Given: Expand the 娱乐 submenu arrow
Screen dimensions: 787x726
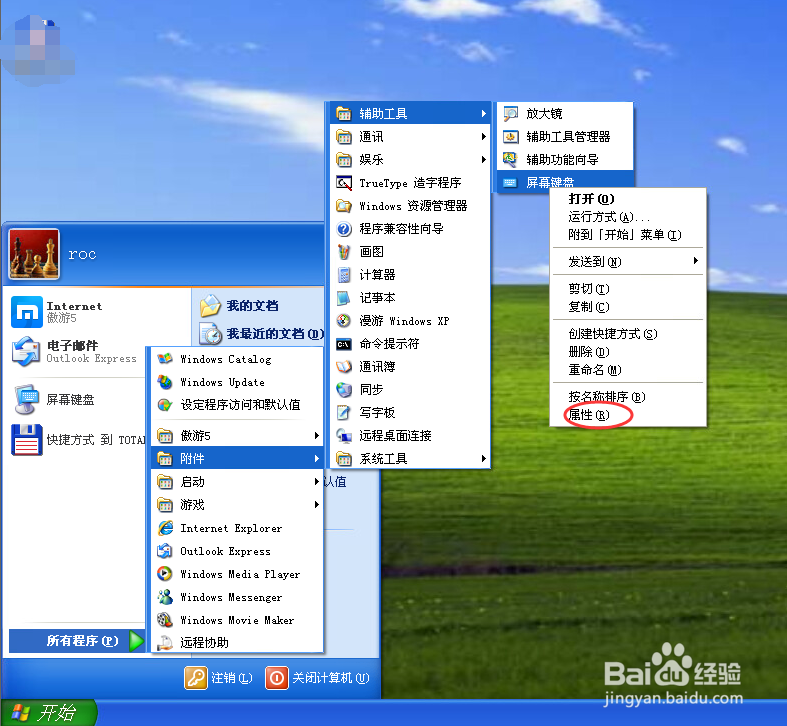Looking at the screenshot, I should click(483, 160).
